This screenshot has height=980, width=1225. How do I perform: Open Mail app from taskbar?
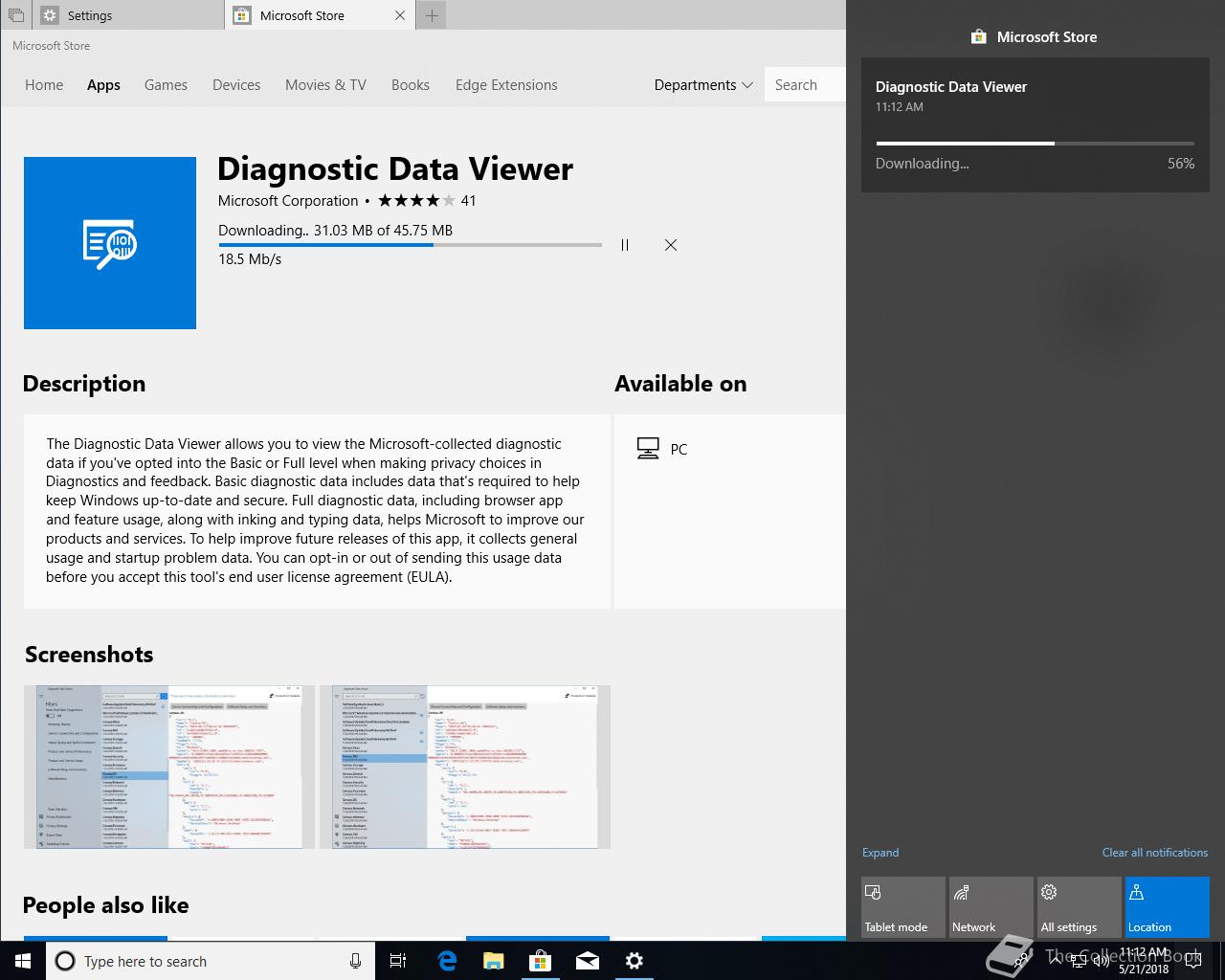[587, 961]
